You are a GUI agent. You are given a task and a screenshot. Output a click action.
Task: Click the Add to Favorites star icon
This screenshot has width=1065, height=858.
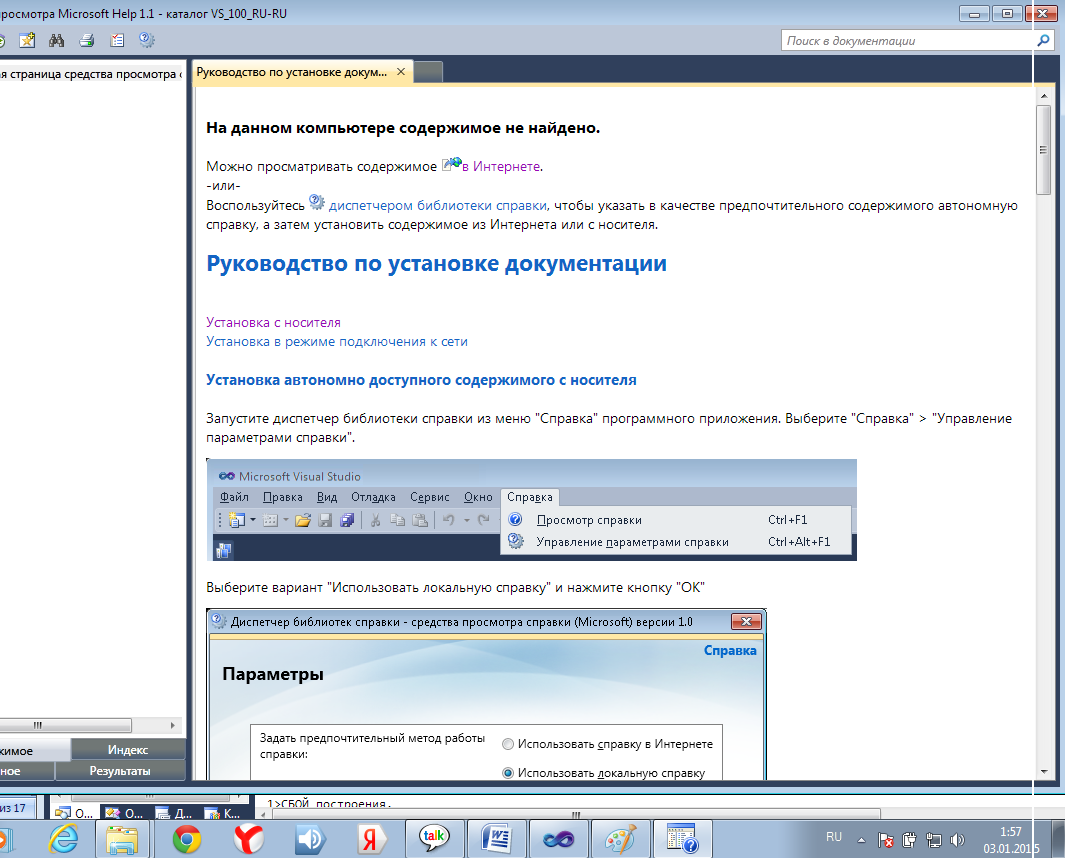27,40
